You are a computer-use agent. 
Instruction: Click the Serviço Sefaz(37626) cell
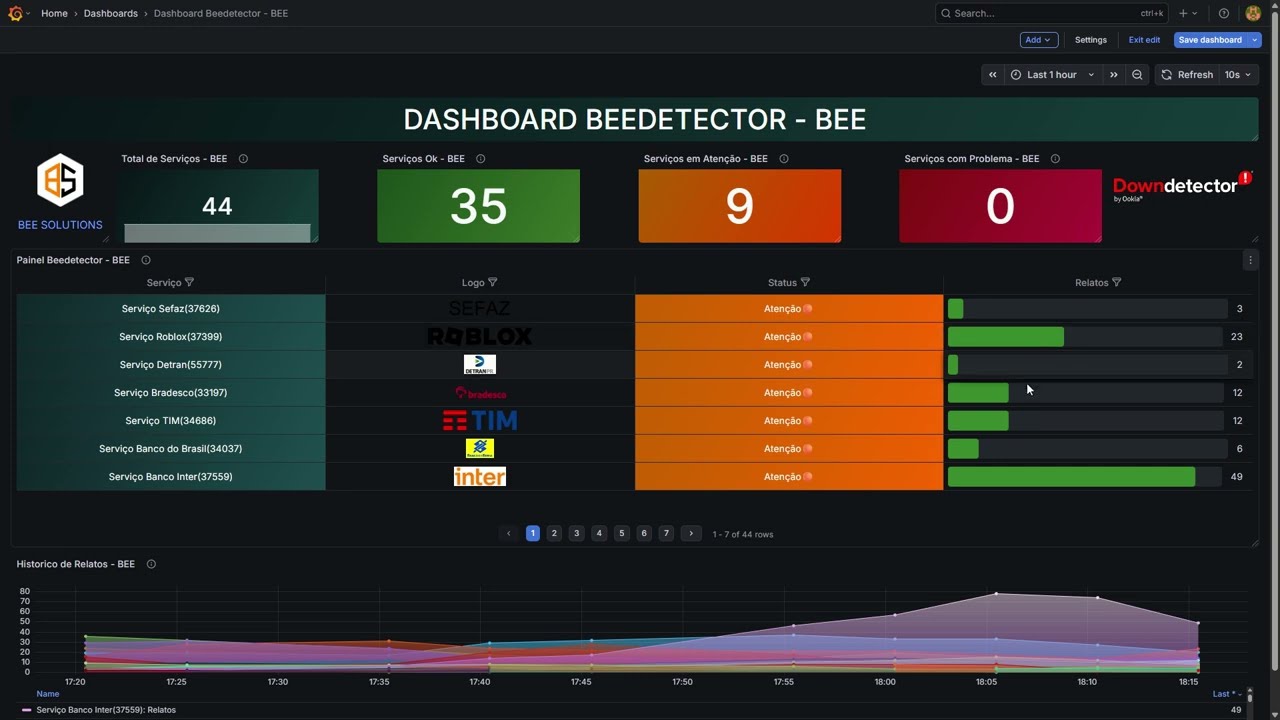click(171, 309)
